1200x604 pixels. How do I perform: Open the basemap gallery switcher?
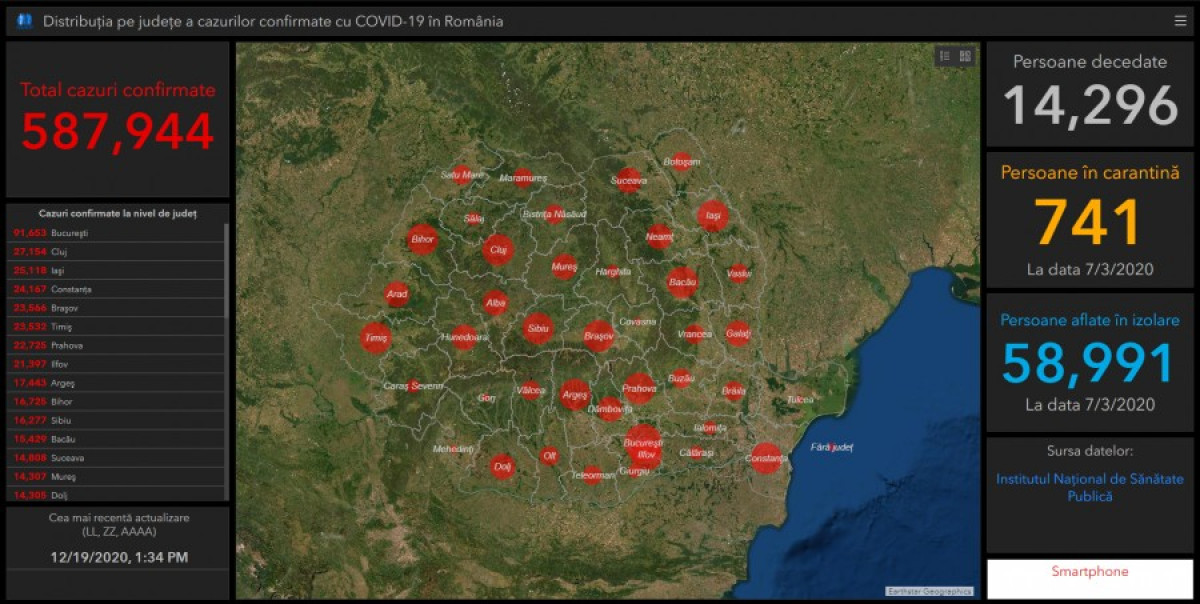click(965, 56)
